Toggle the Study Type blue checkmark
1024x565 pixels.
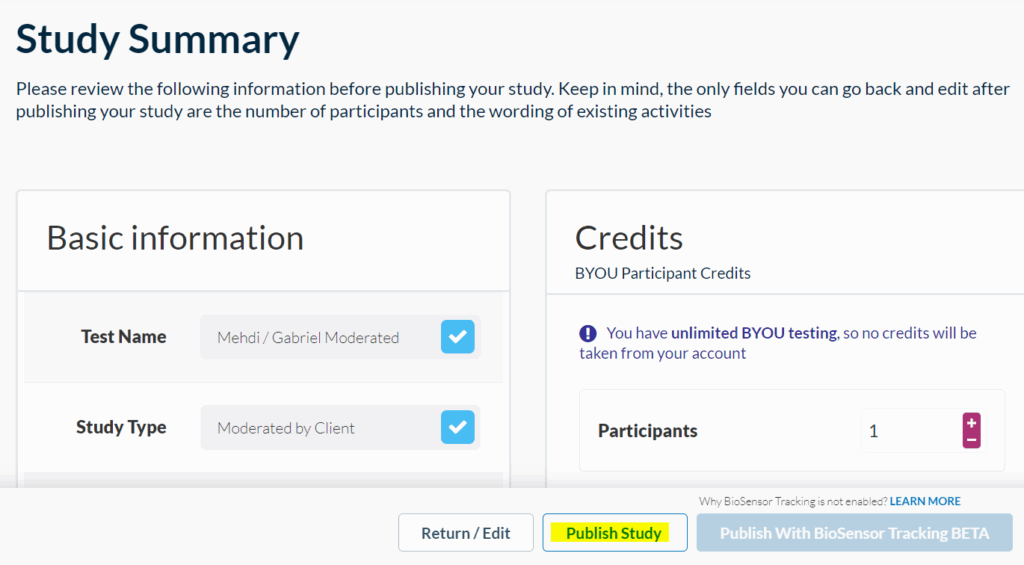(457, 427)
